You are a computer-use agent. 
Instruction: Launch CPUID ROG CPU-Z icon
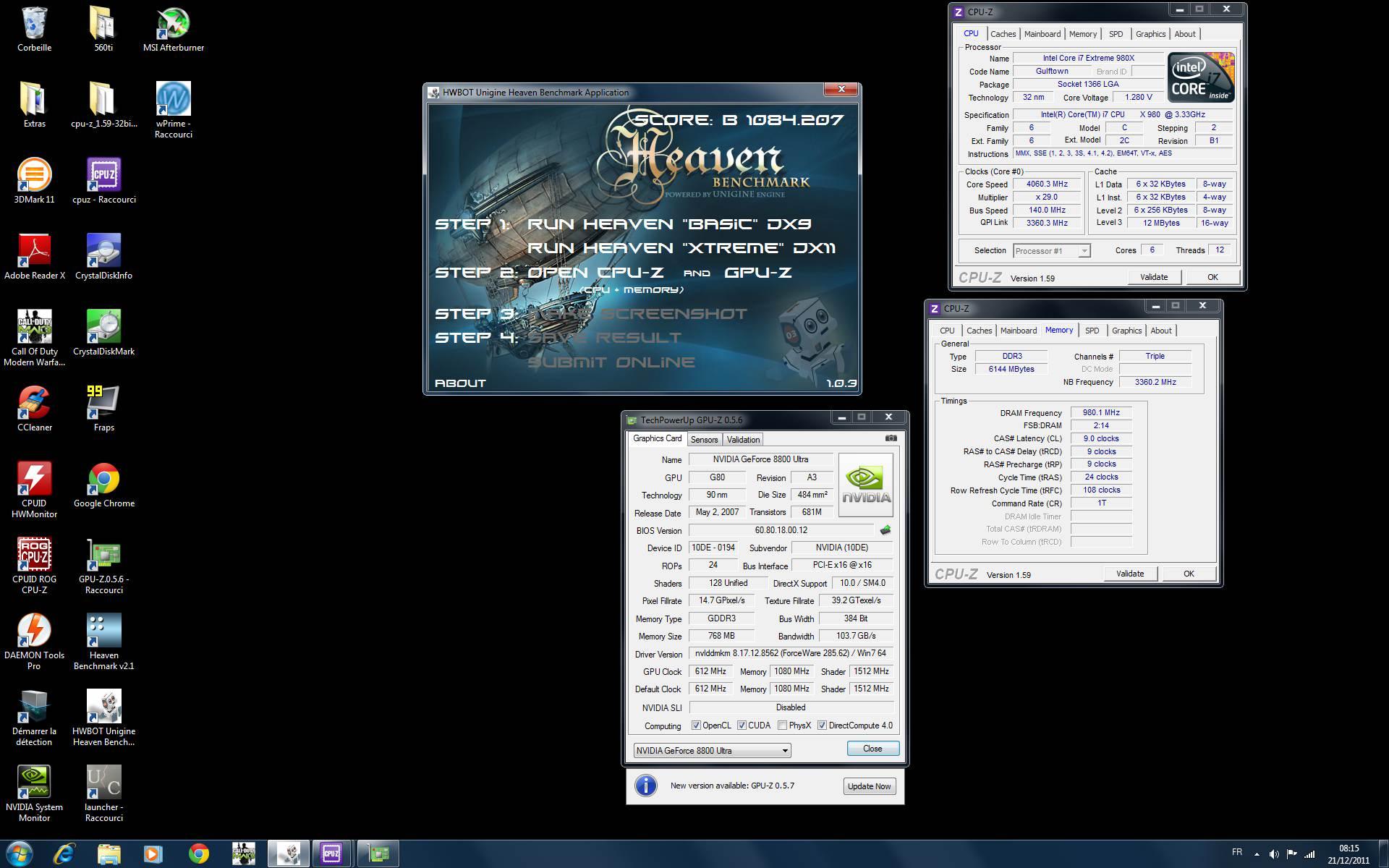pyautogui.click(x=34, y=566)
